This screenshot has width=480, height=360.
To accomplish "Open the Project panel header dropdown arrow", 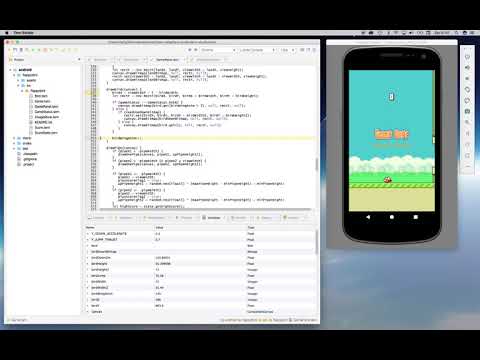I will click(79, 60).
